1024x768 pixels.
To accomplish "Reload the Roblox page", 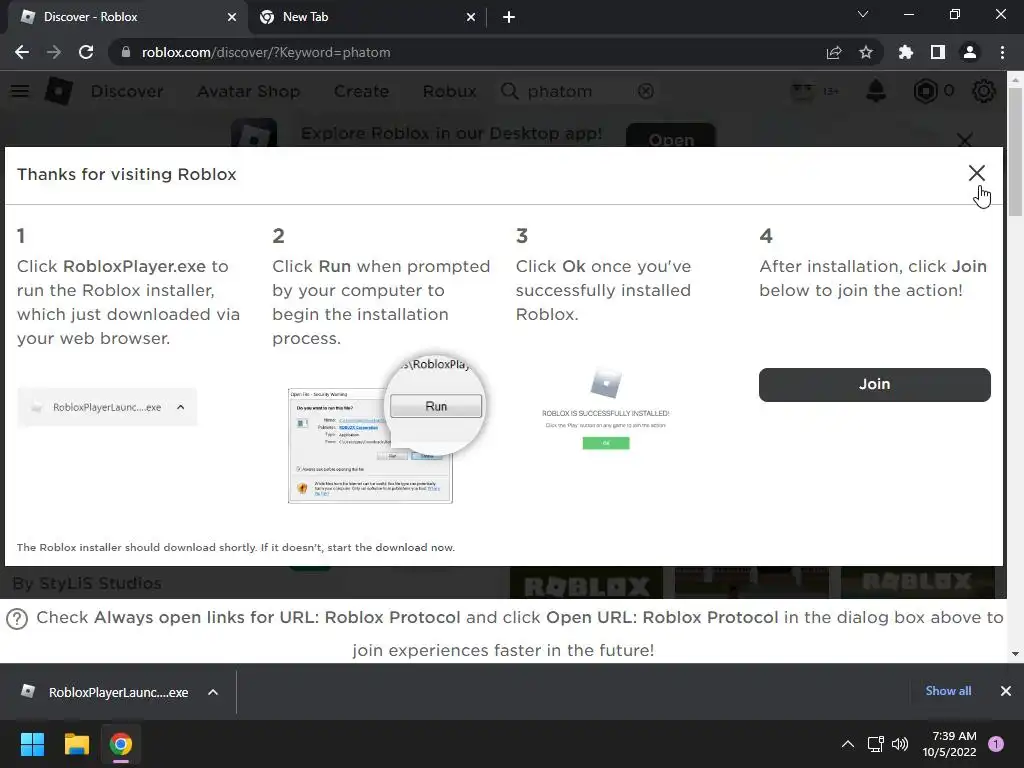I will coord(86,52).
